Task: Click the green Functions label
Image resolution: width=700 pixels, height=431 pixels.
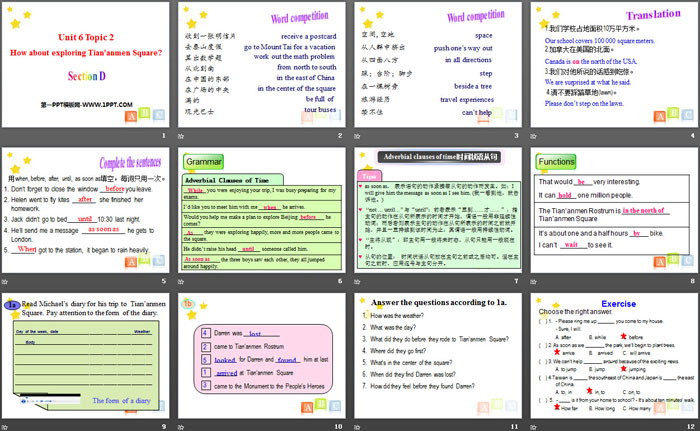Action: (555, 160)
